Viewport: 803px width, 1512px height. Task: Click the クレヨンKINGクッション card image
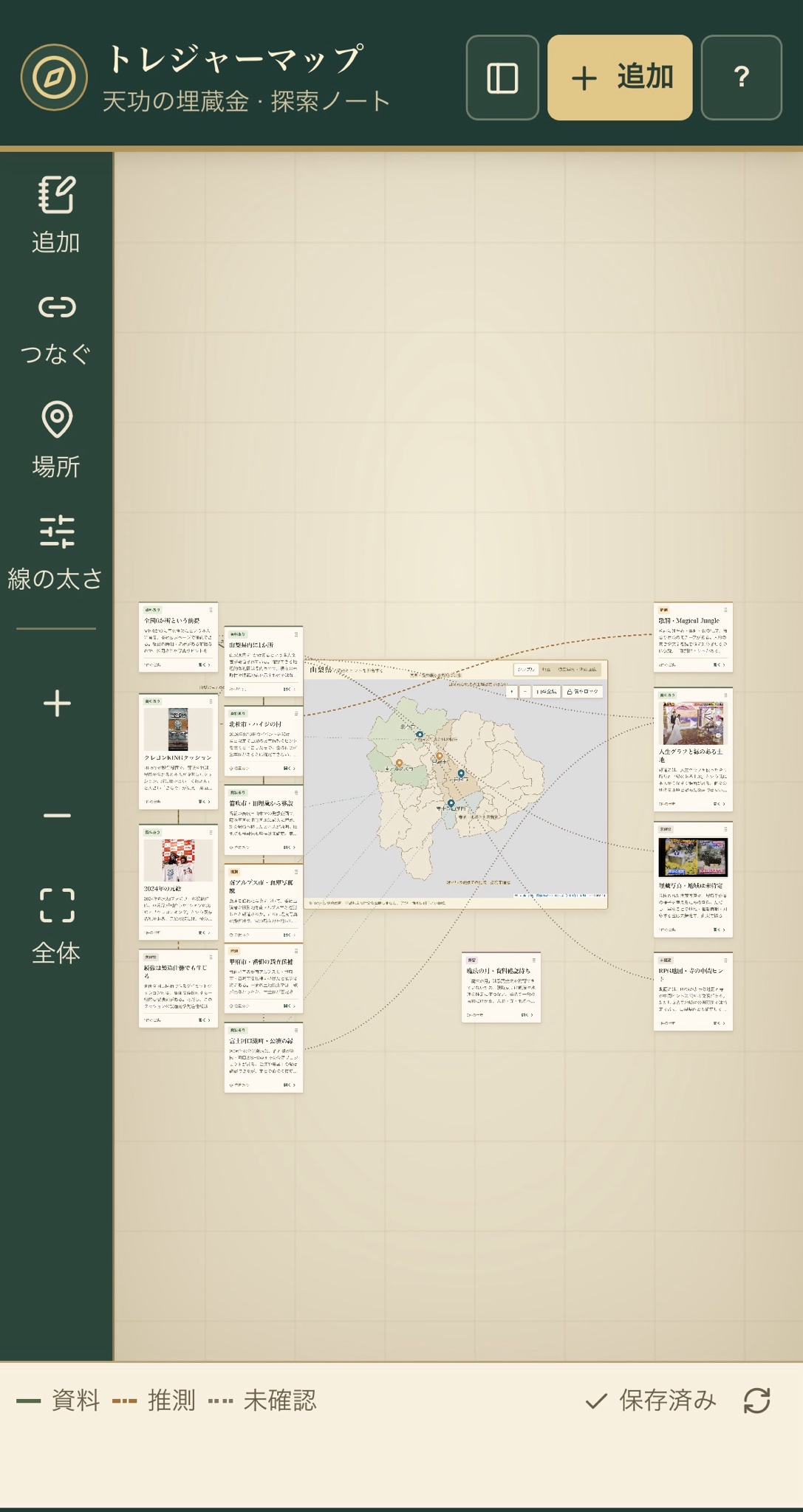tap(178, 729)
